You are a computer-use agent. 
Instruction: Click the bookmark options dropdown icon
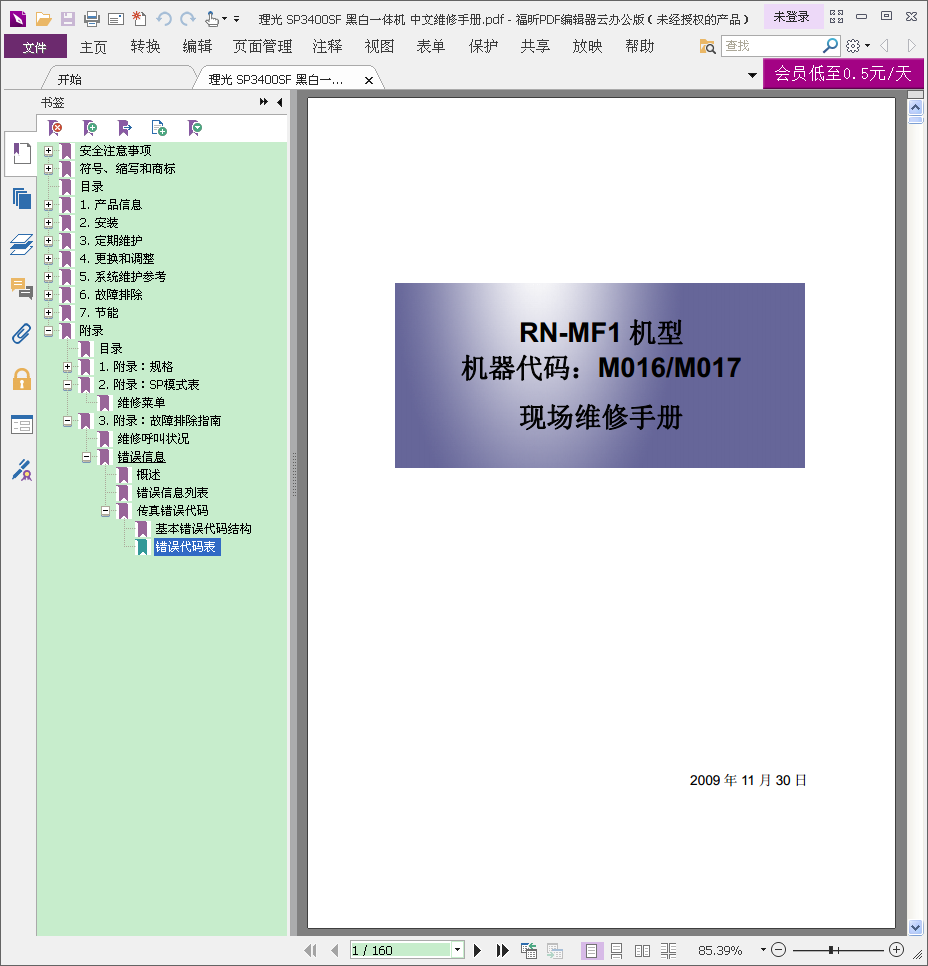195,128
